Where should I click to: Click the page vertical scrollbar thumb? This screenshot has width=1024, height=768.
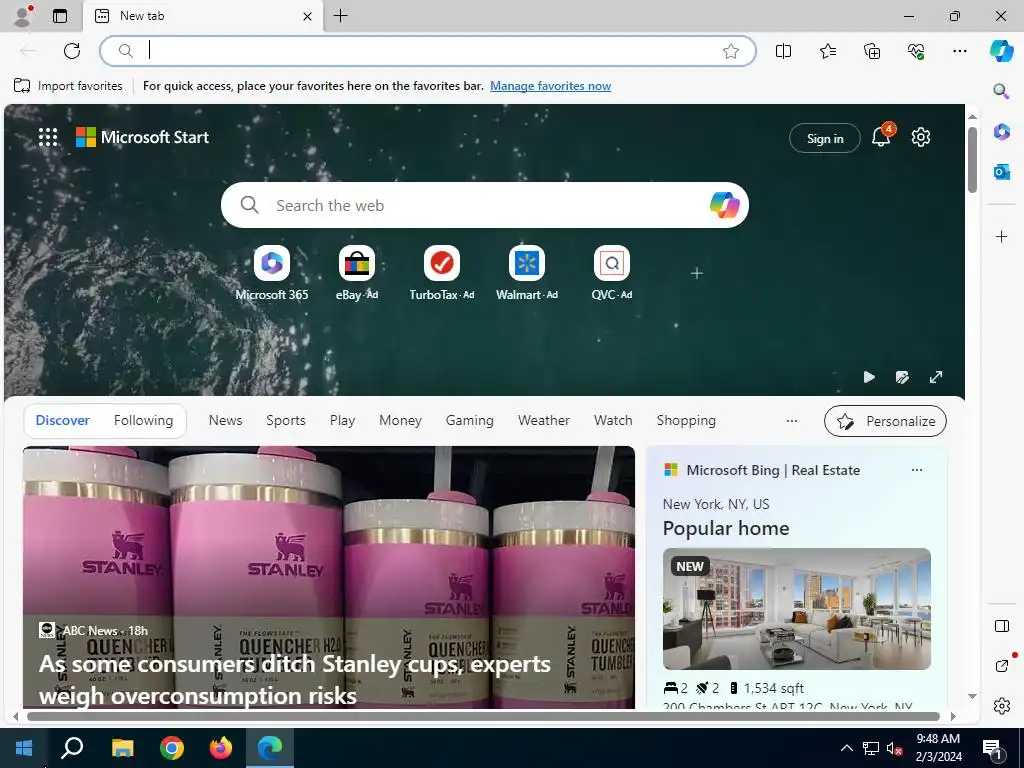(x=972, y=159)
